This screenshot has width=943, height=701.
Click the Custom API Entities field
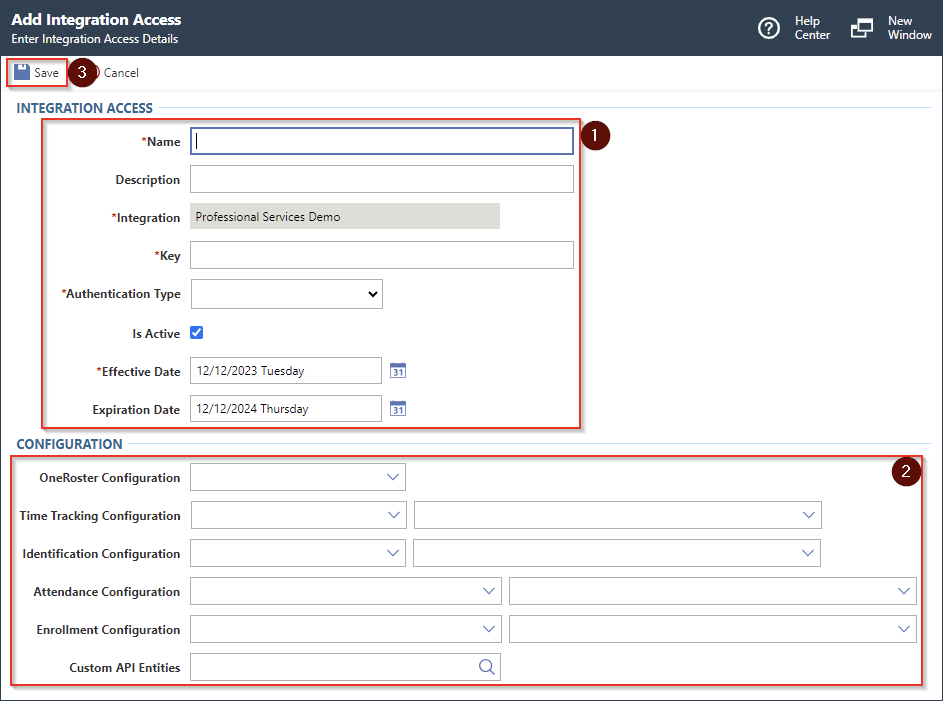(x=345, y=667)
